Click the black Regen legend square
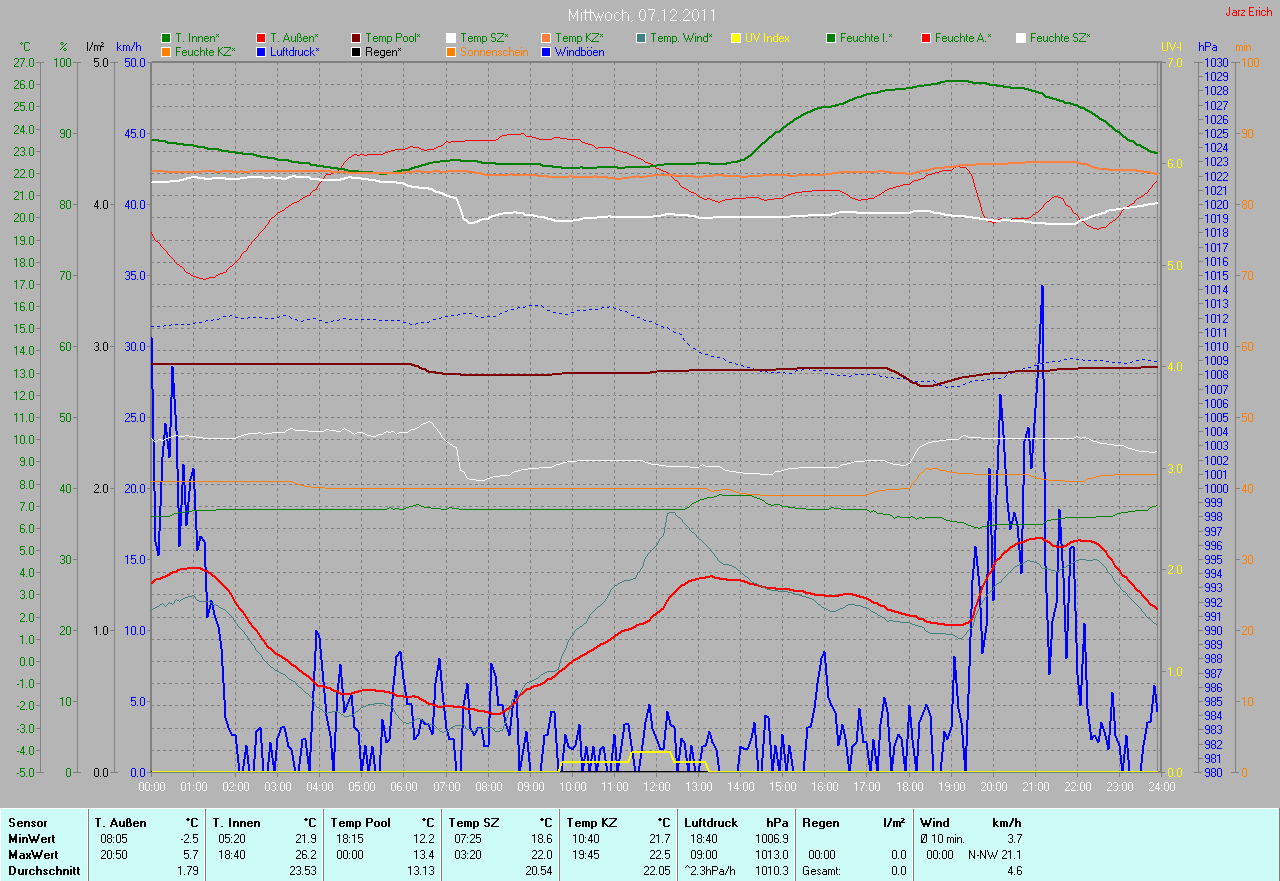The height and width of the screenshot is (881, 1280). click(356, 51)
